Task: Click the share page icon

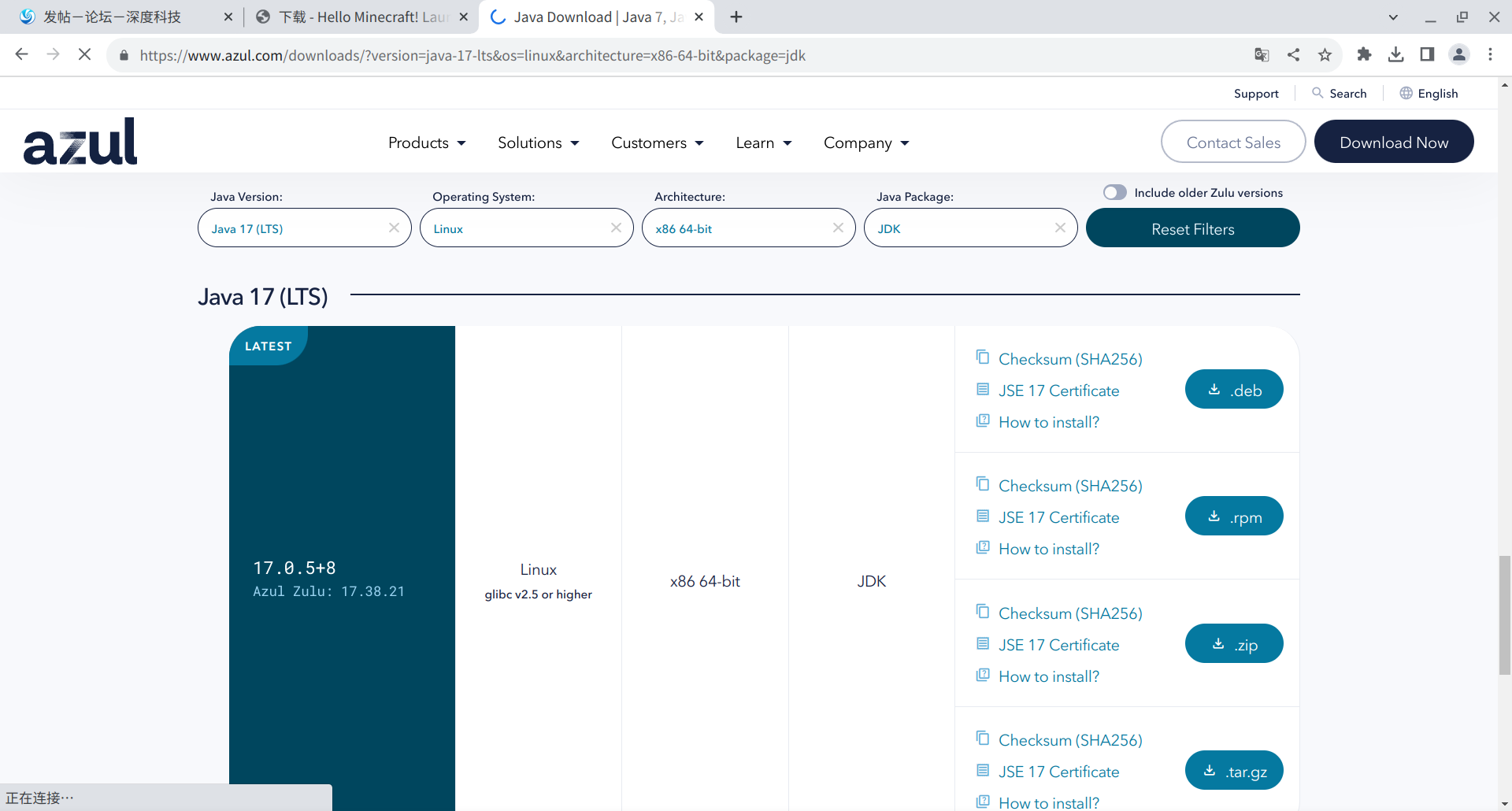Action: coord(1293,55)
